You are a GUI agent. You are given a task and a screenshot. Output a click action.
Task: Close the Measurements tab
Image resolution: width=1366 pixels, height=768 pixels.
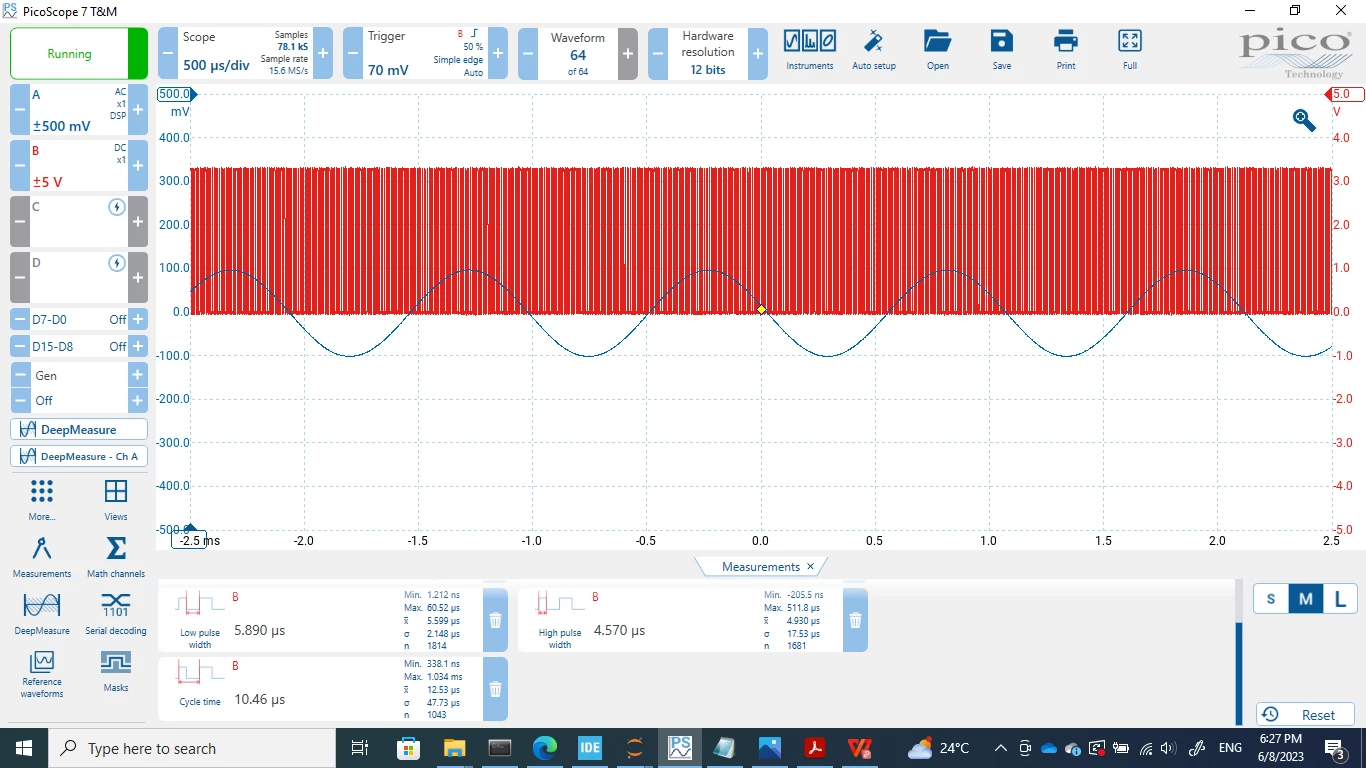pyautogui.click(x=810, y=566)
